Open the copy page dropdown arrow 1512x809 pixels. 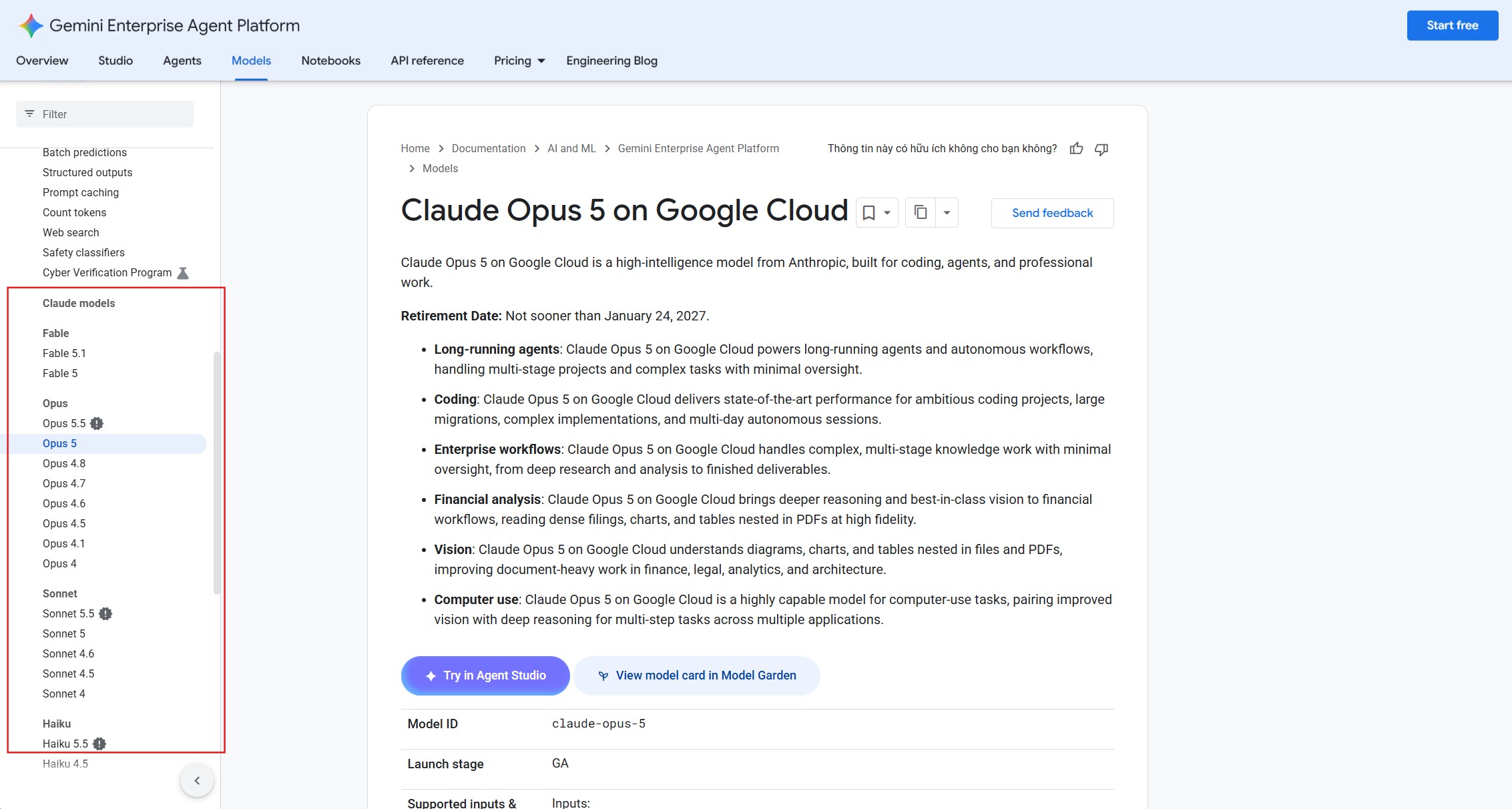pos(947,213)
